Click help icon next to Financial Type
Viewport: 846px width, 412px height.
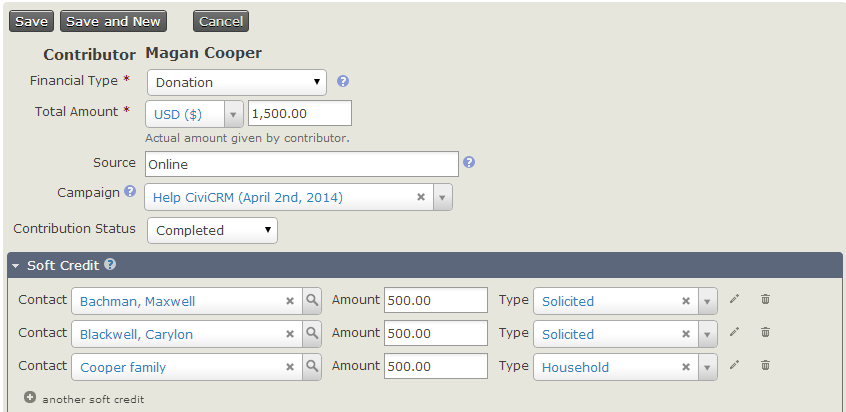click(x=343, y=82)
